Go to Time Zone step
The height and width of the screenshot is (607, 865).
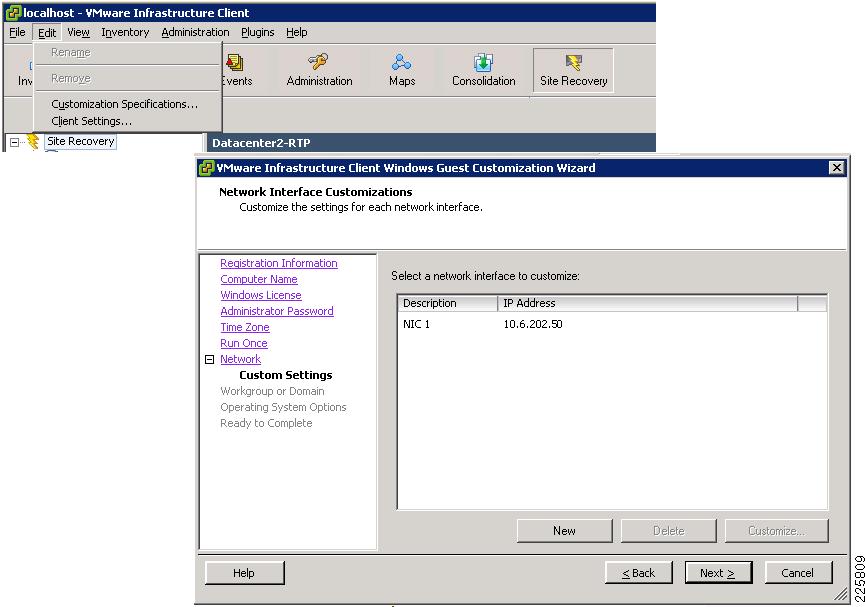tap(245, 327)
